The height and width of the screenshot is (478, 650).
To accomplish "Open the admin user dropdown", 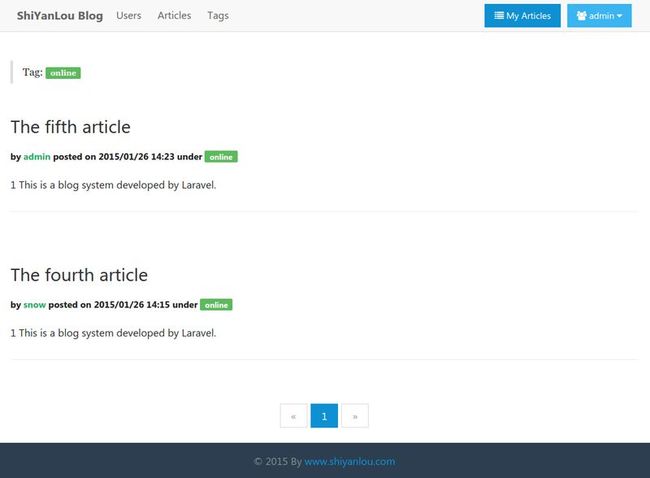I will click(x=599, y=16).
